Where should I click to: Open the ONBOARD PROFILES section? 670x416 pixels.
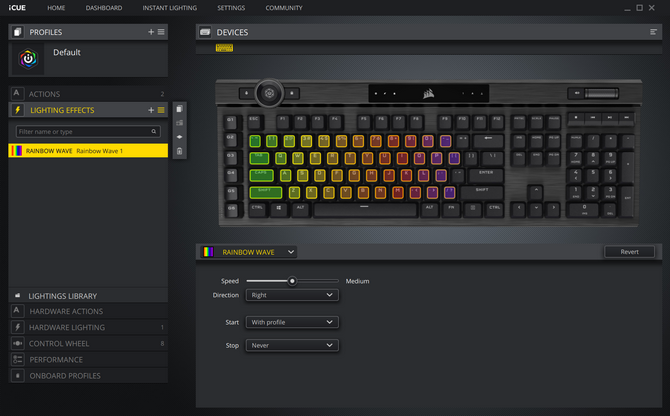[x=88, y=376]
